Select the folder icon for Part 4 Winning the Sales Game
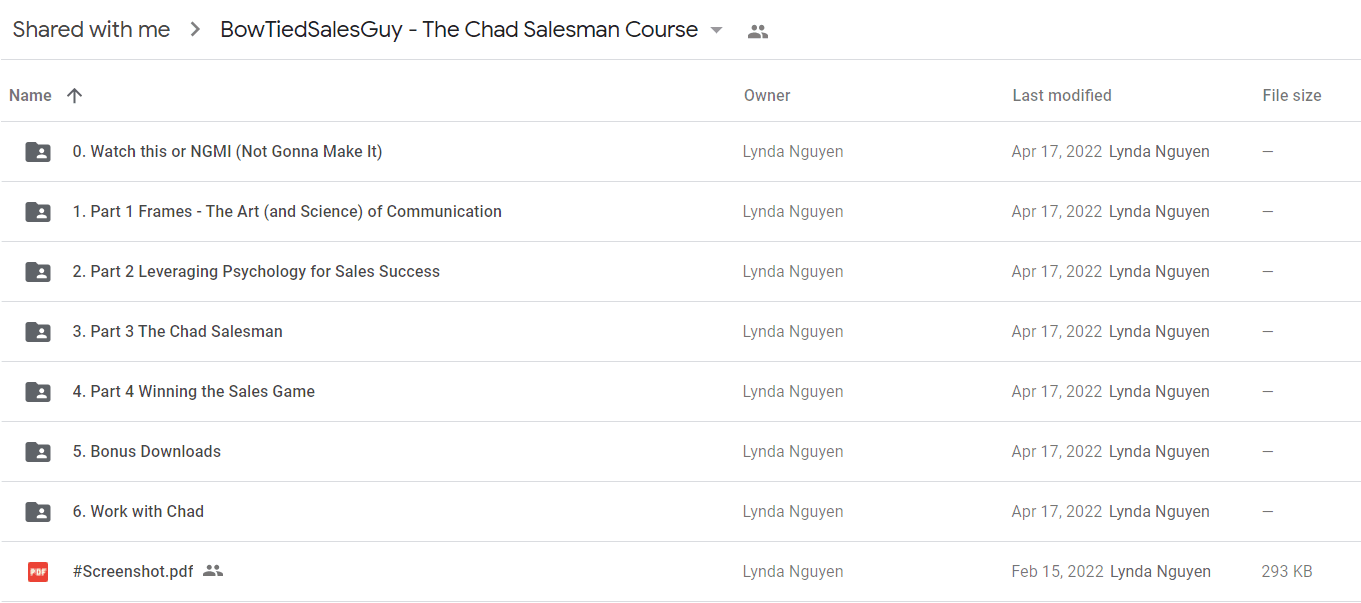This screenshot has width=1361, height=603. coord(38,392)
